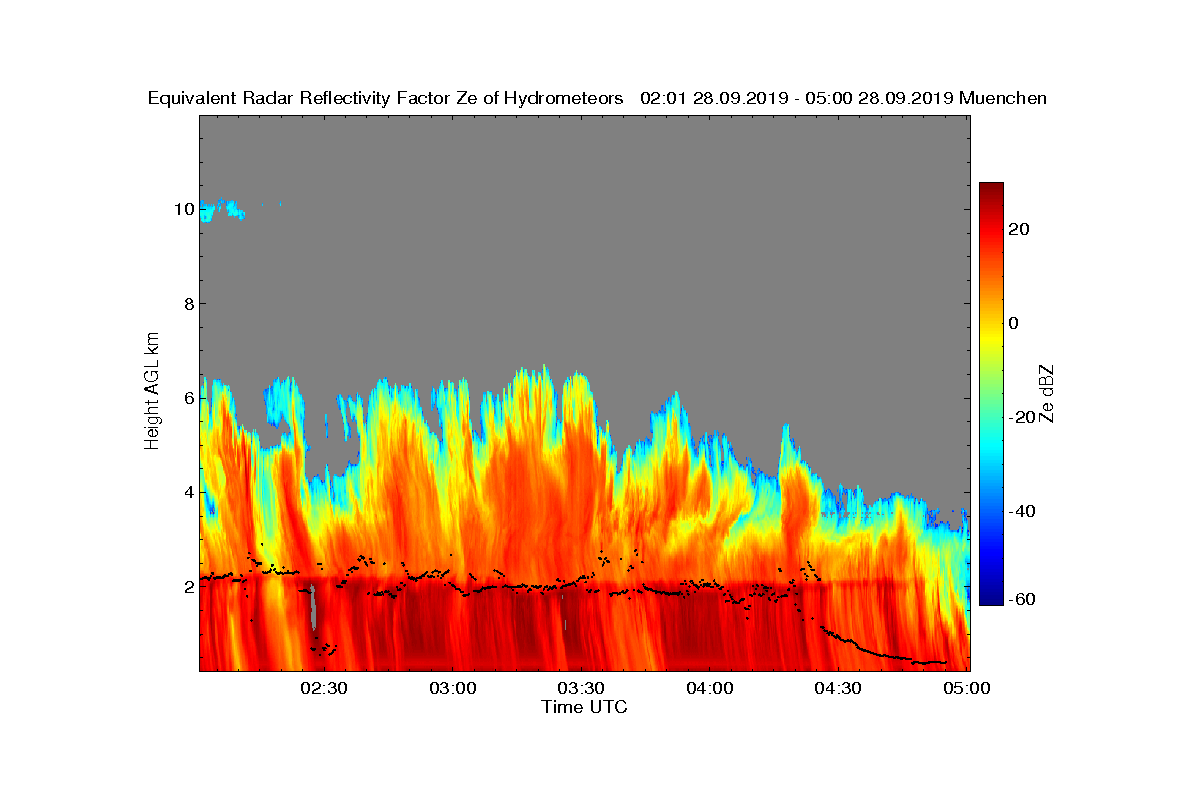Click the 04:00 time tick label
Image resolution: width=1200 pixels, height=800 pixels.
pos(710,689)
